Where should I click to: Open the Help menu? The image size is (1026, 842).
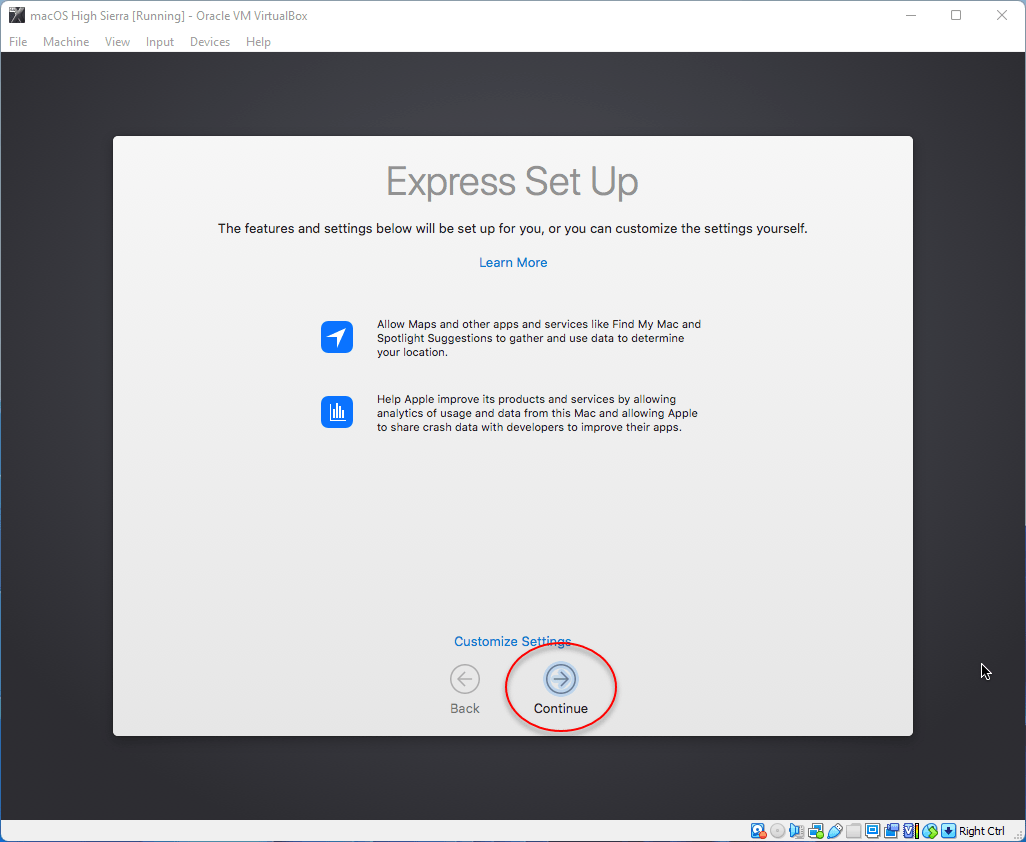pyautogui.click(x=258, y=42)
